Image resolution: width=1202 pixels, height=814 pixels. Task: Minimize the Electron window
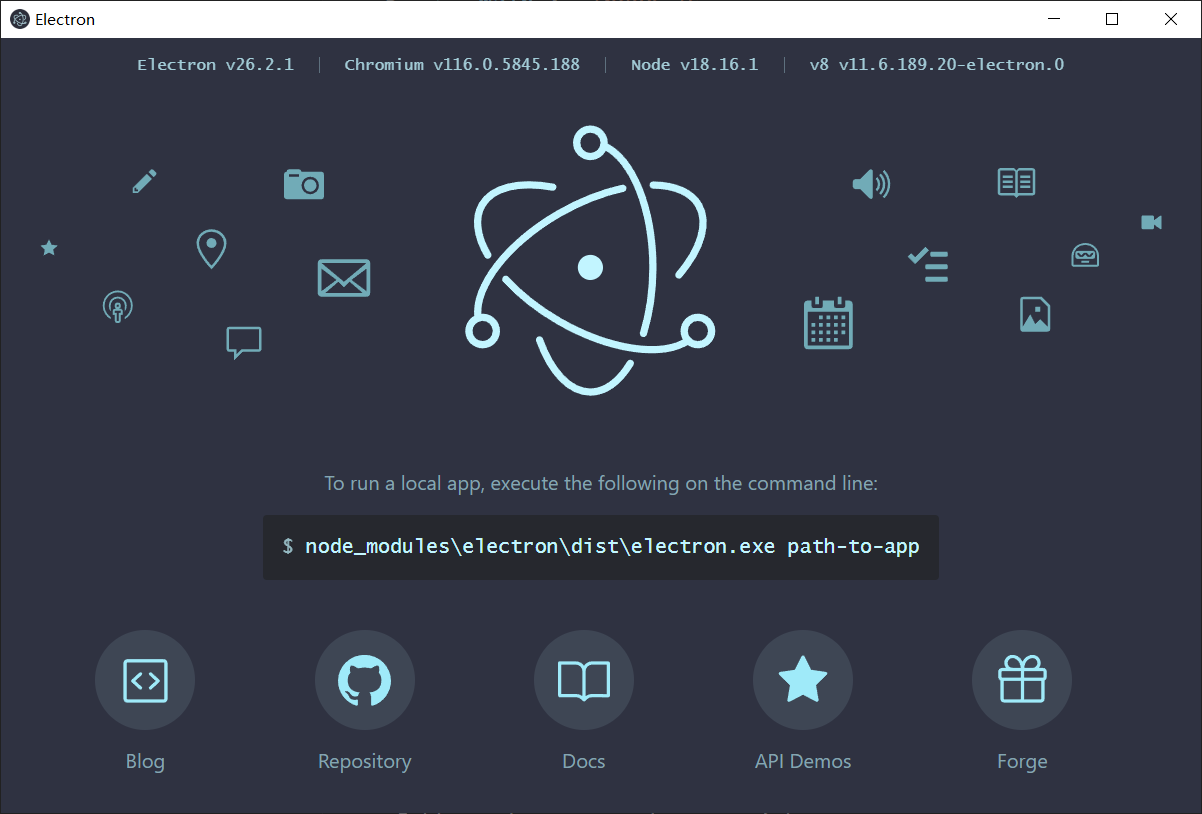click(1053, 19)
